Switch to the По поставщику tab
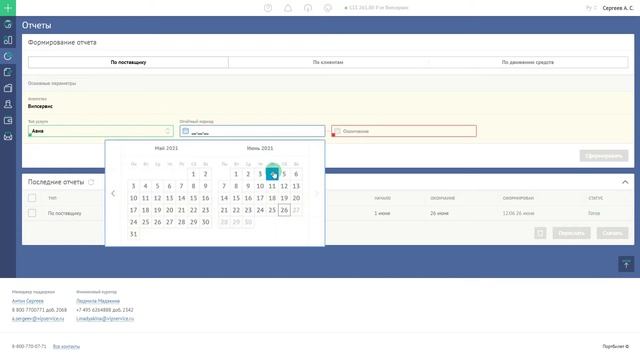The image size is (640, 360). click(x=128, y=62)
